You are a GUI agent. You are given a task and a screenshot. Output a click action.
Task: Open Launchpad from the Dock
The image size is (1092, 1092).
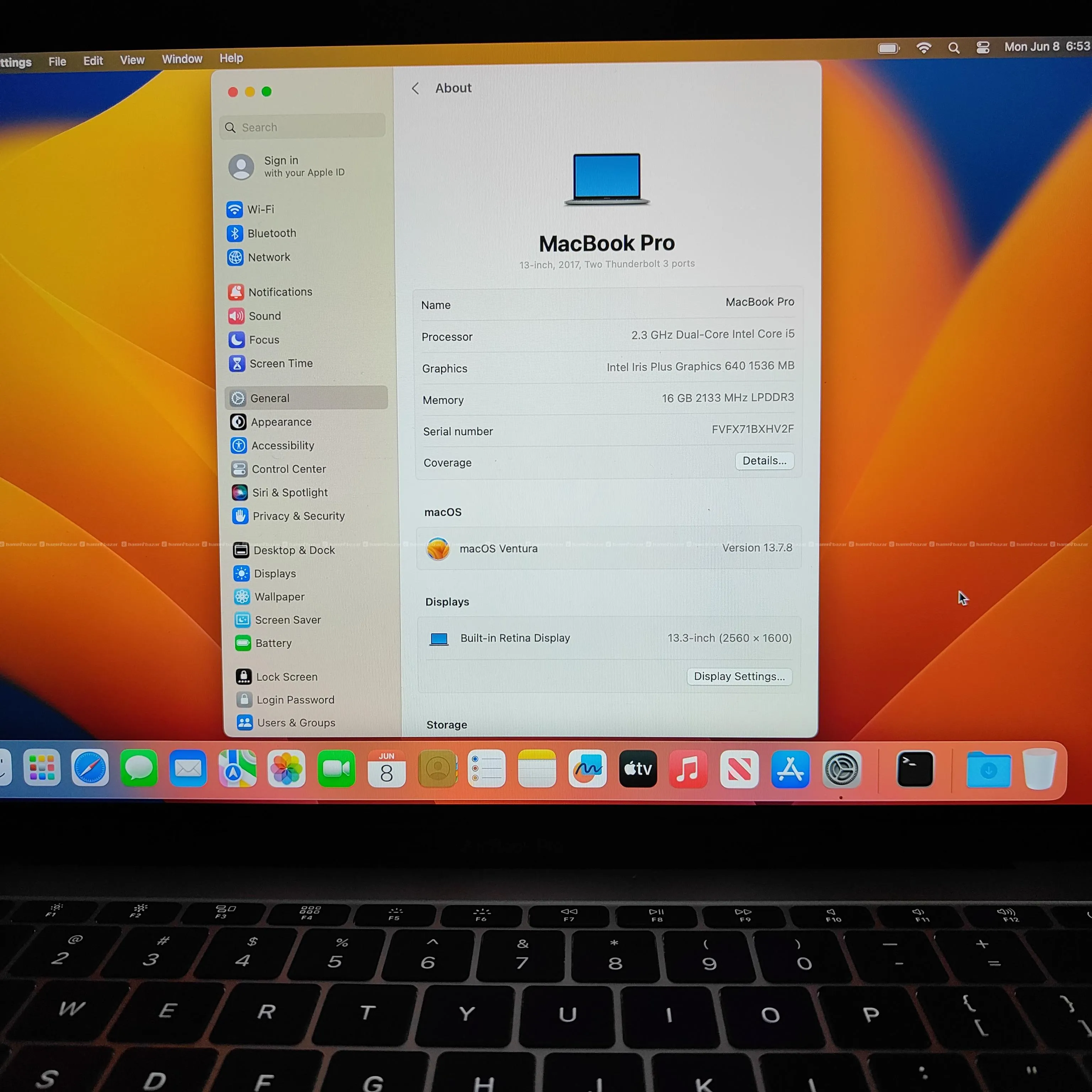(41, 767)
